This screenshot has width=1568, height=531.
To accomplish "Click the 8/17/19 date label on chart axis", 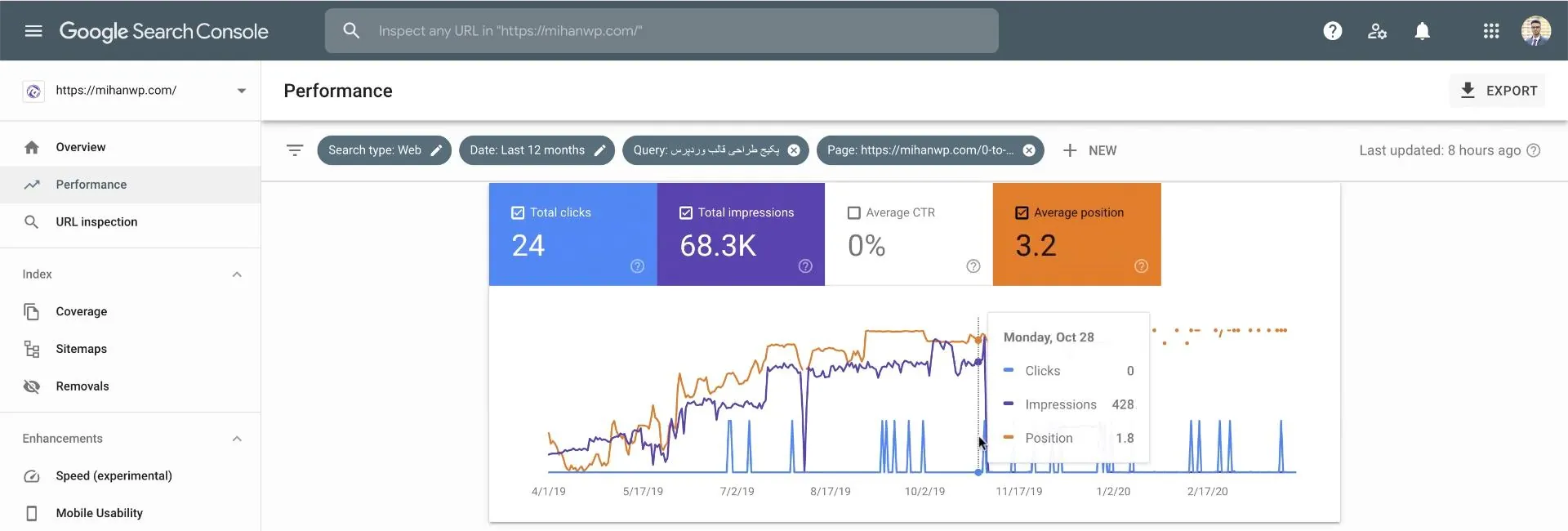I will pyautogui.click(x=831, y=491).
